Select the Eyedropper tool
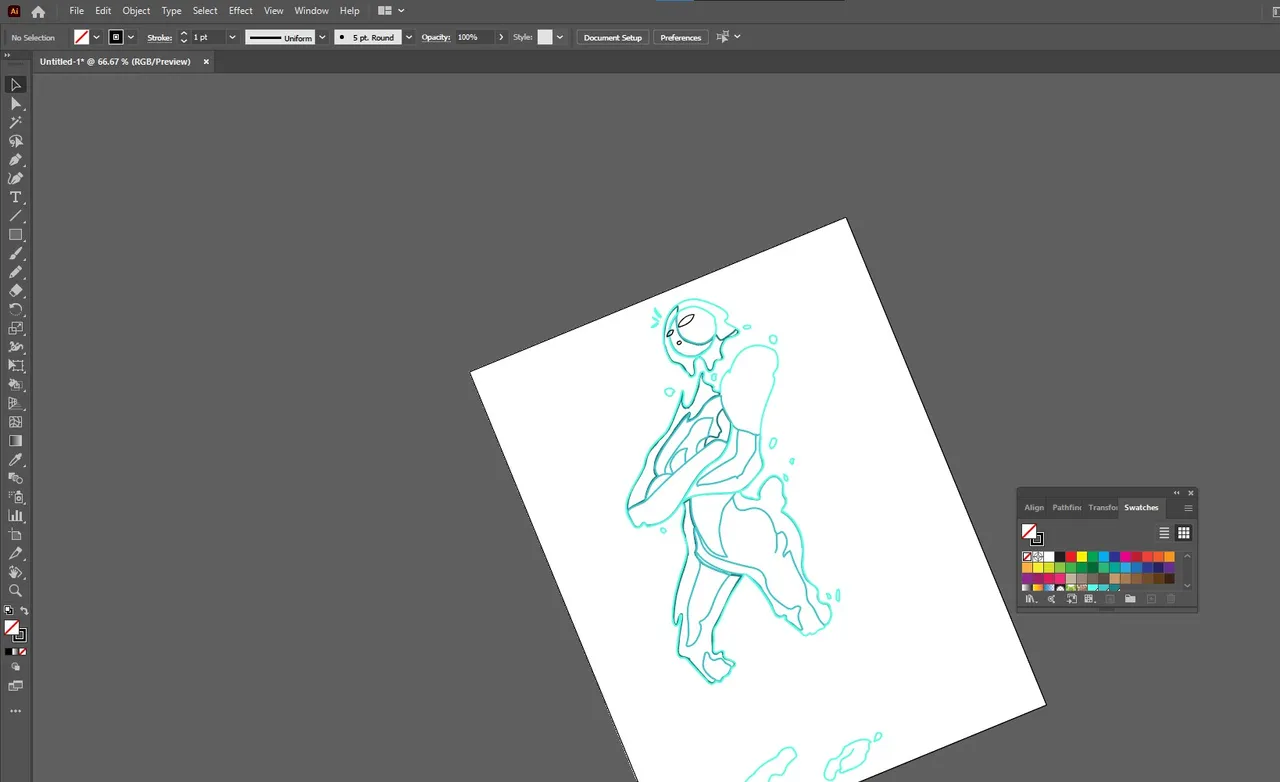The image size is (1280, 782). point(15,459)
